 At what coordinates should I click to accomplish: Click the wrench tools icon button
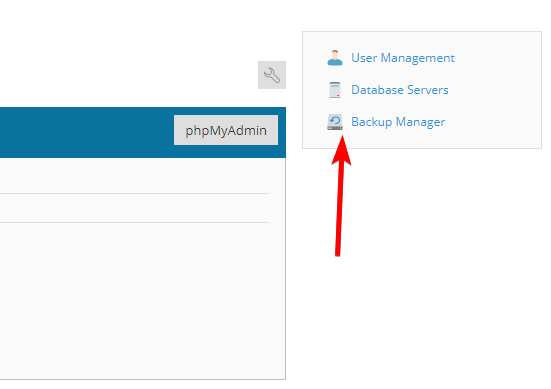pyautogui.click(x=272, y=75)
